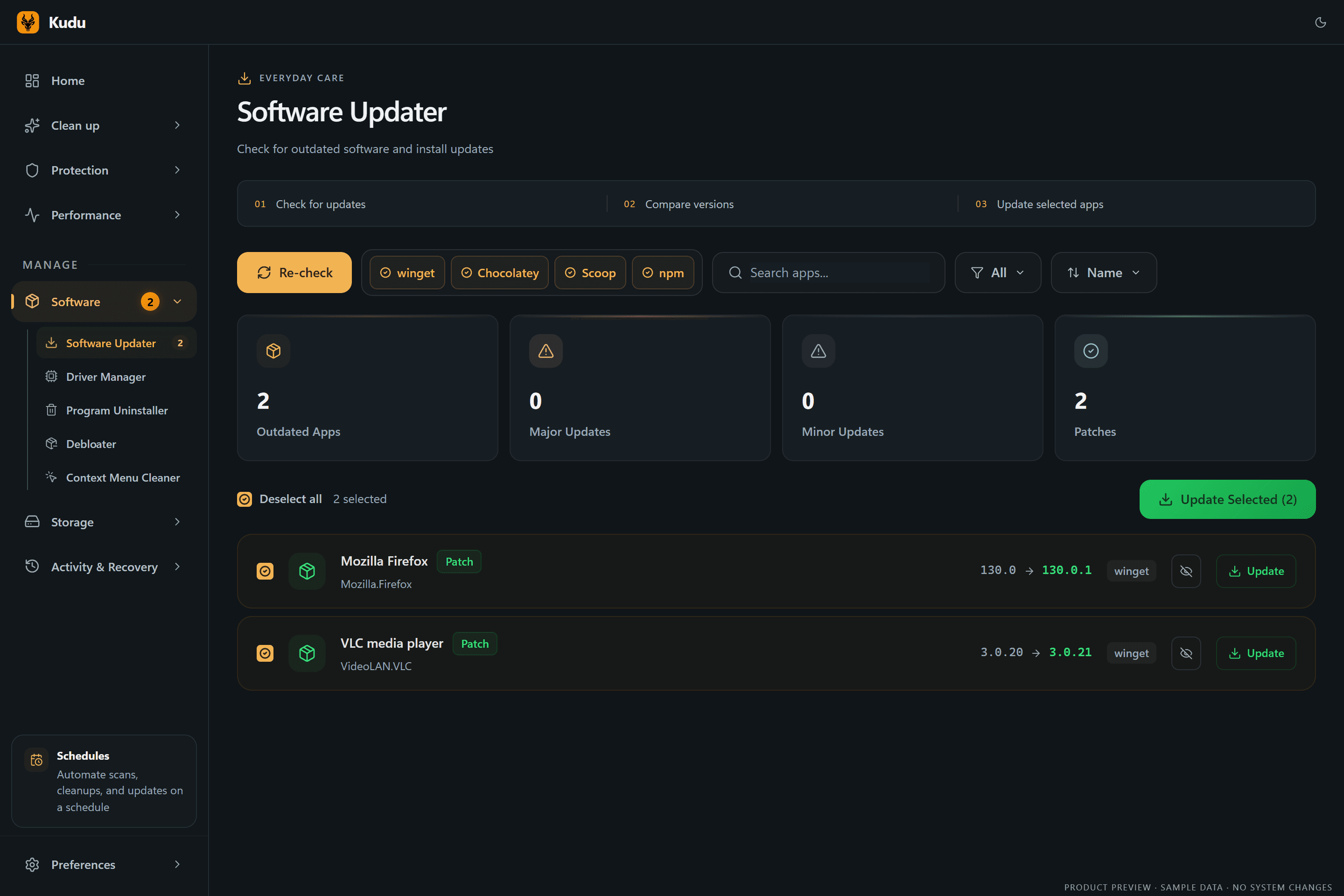Open Home in the sidebar
Screen dimensions: 1344x896
[104, 81]
